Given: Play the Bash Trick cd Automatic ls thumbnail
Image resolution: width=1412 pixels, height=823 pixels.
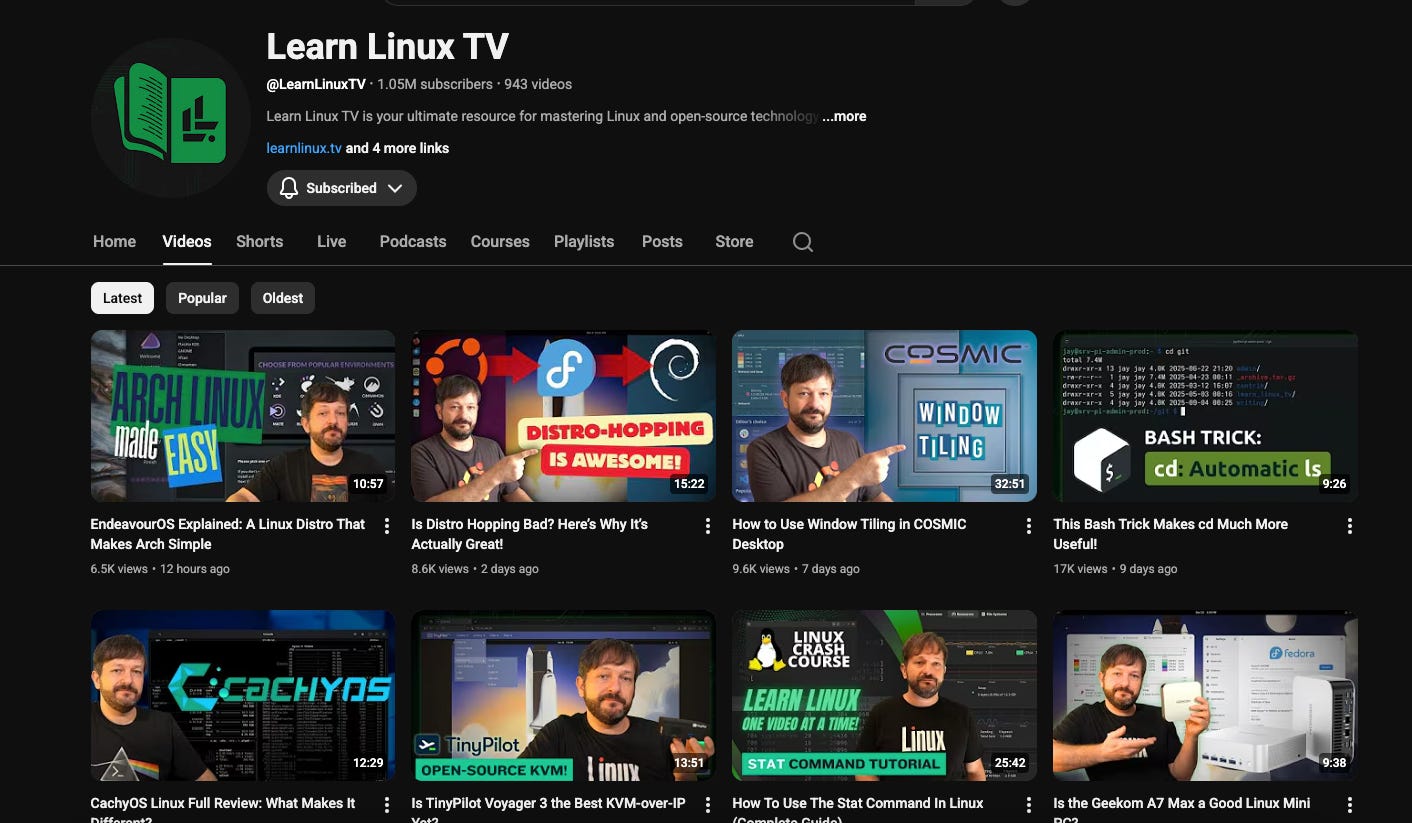Looking at the screenshot, I should [1206, 416].
